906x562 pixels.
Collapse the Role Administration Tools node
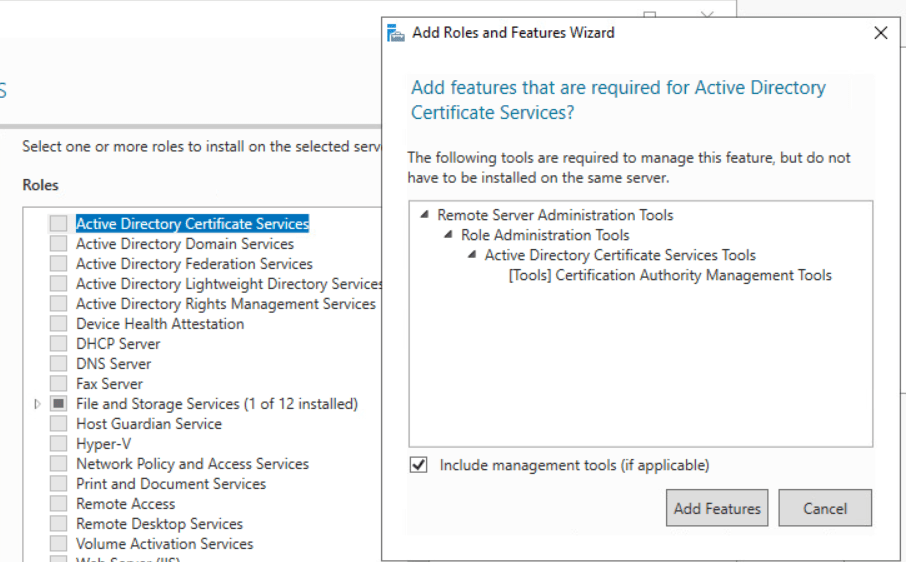(448, 235)
